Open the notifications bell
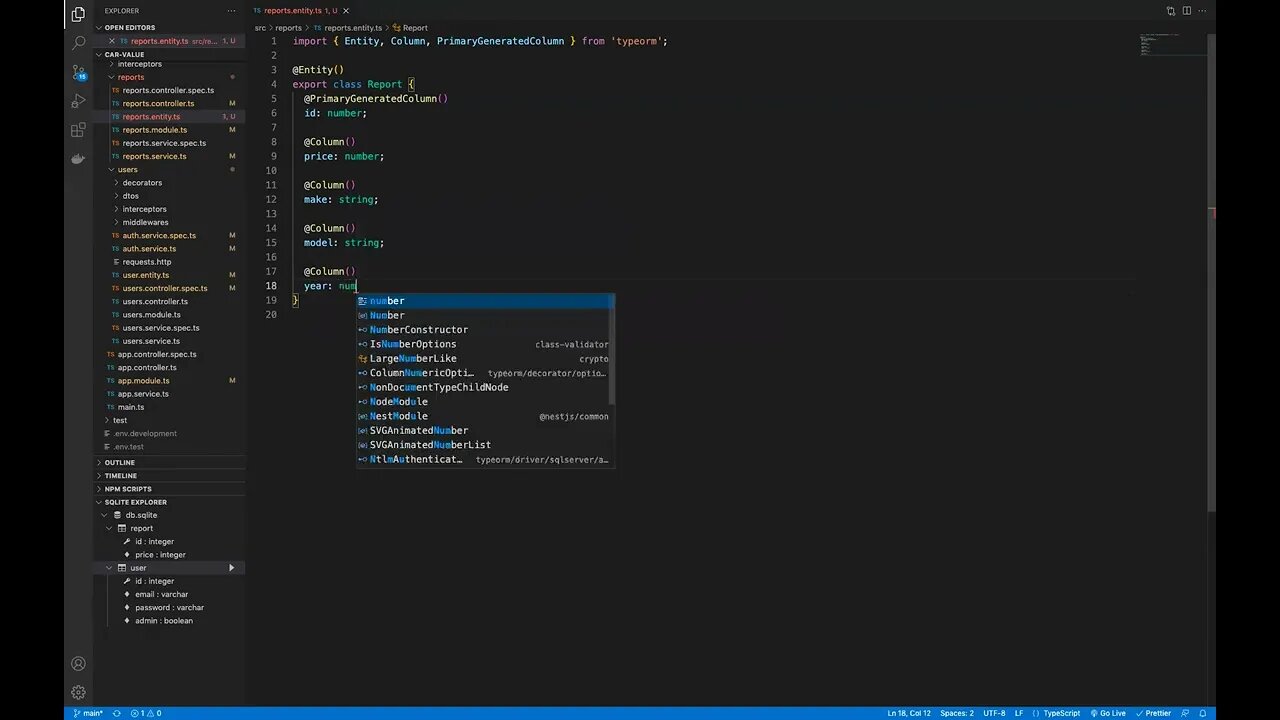Viewport: 1280px width, 720px height. [x=1201, y=713]
